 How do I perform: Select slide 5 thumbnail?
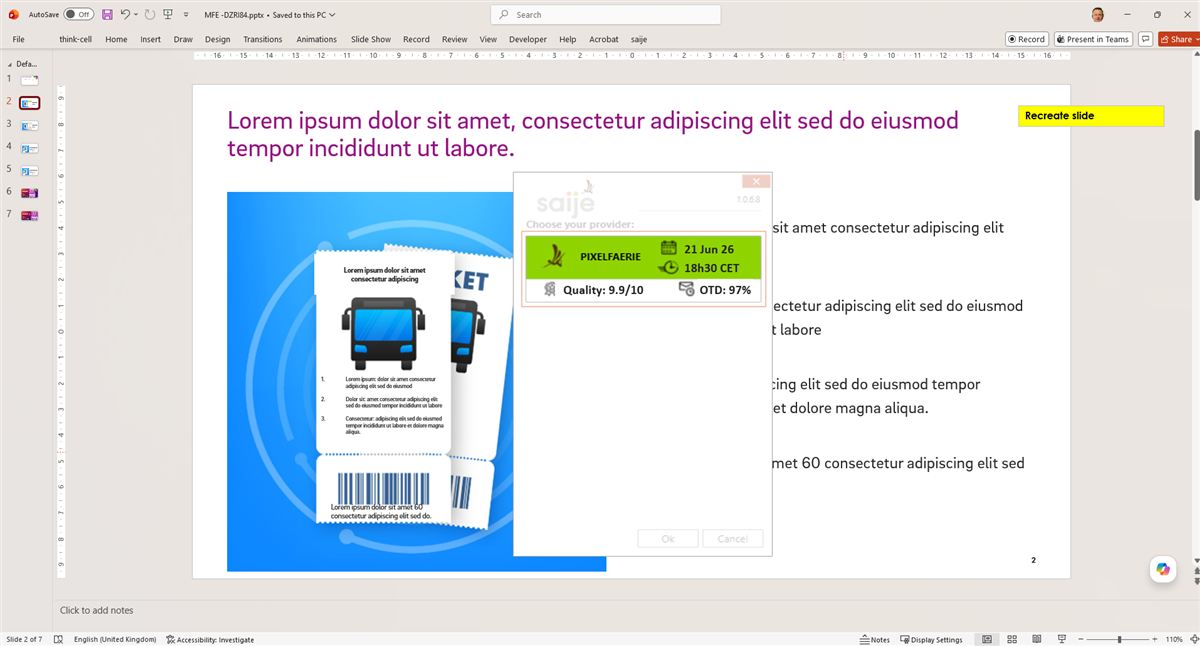pyautogui.click(x=30, y=171)
